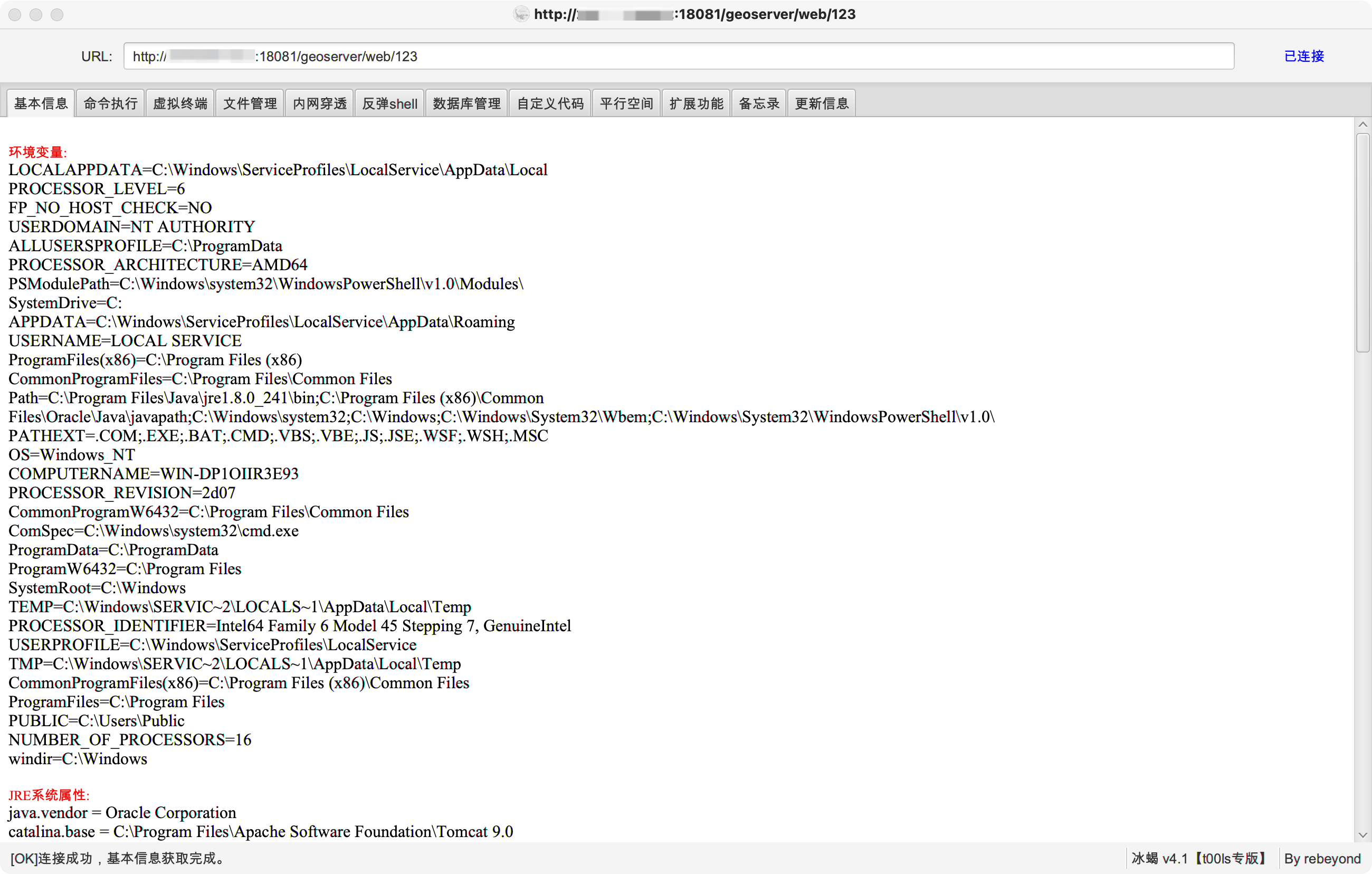This screenshot has height=874, width=1372.
Task: Switch to the 命令执行 tab
Action: click(110, 103)
